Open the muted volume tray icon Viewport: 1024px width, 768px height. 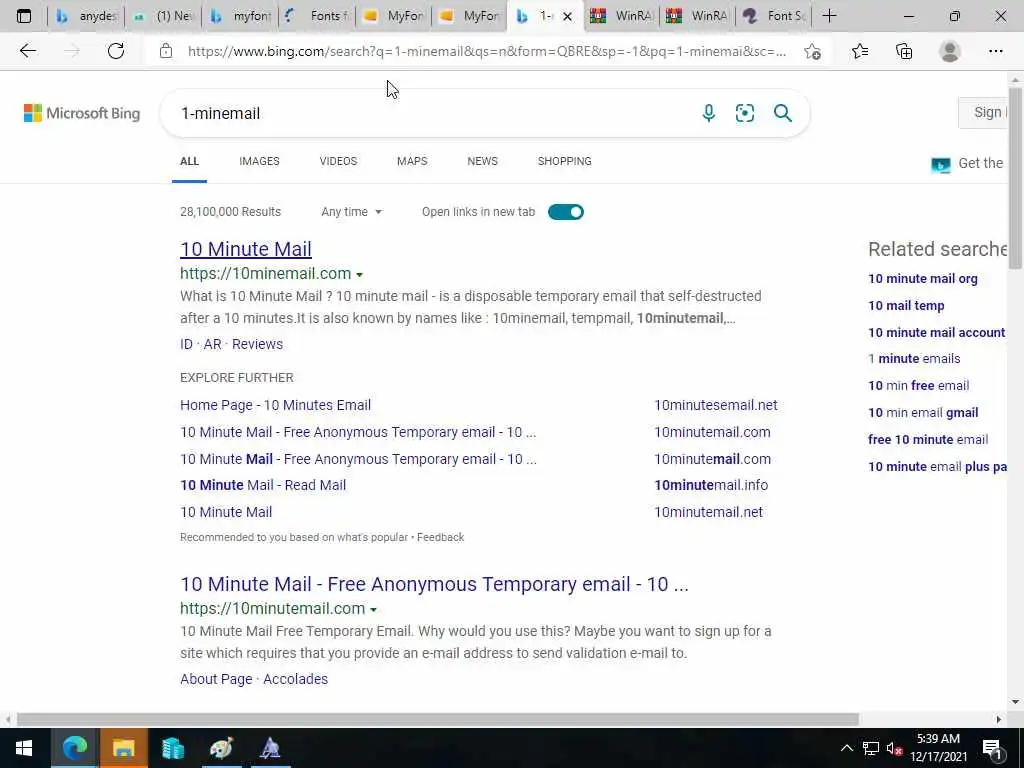[x=894, y=748]
